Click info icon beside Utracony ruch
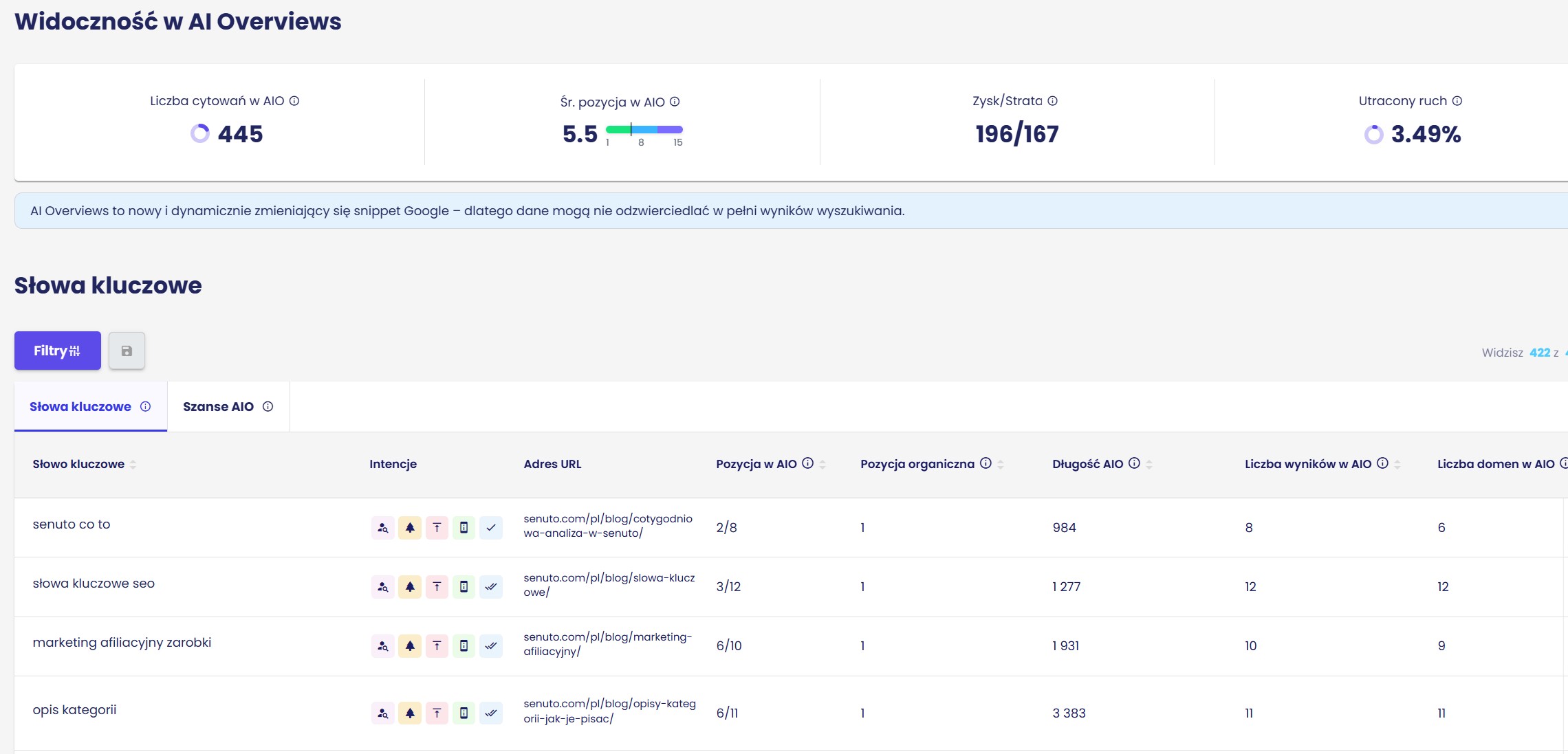1568x754 pixels. 1457,101
